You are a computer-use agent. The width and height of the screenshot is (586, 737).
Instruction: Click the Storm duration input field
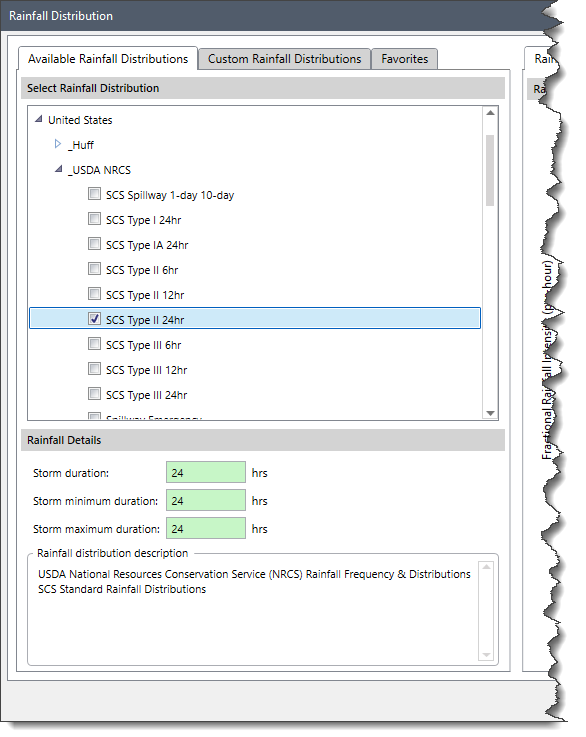tap(206, 472)
